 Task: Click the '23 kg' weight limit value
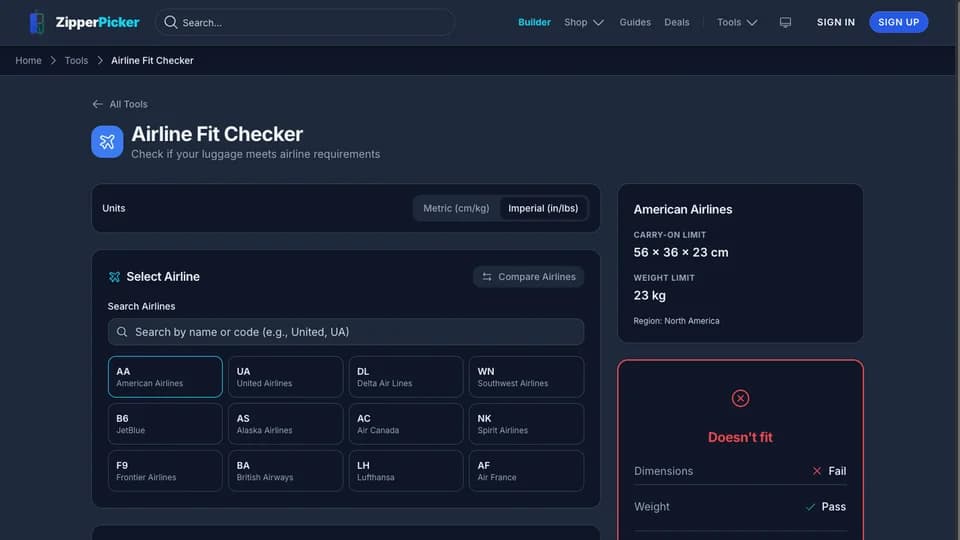(650, 295)
